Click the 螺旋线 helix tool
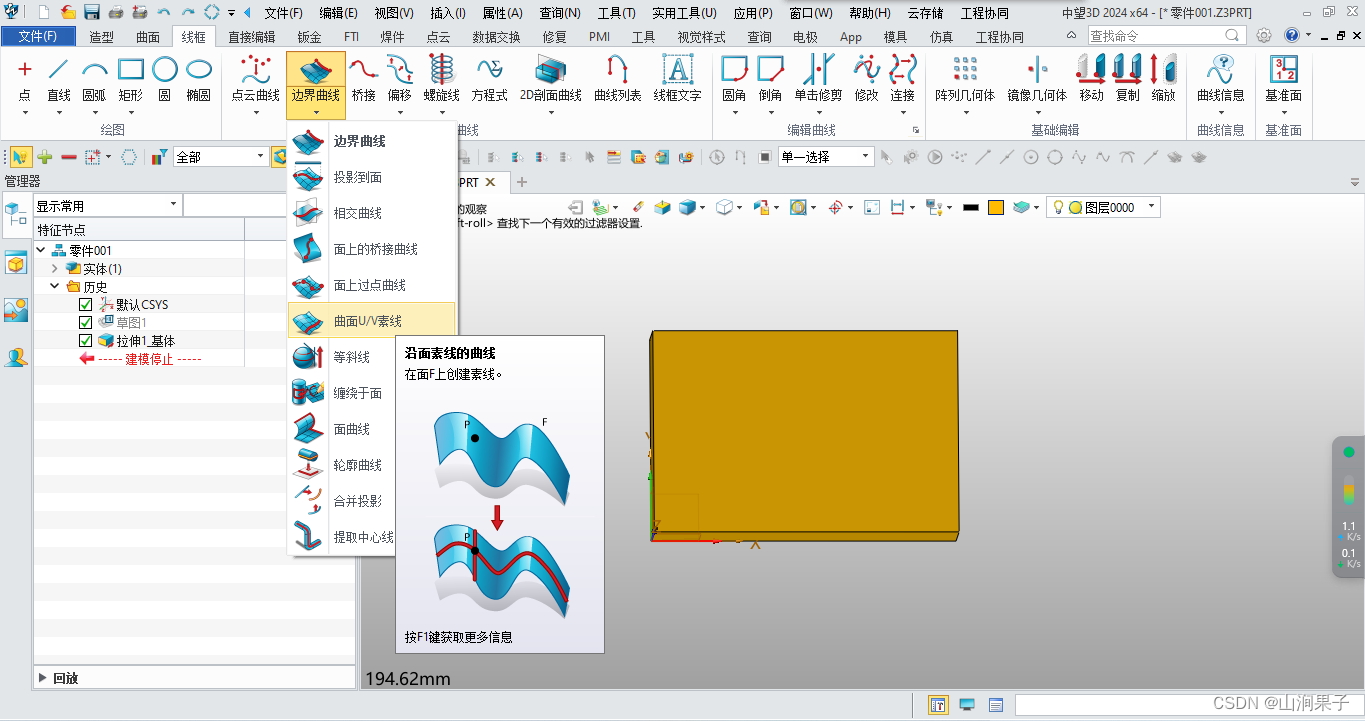This screenshot has width=1365, height=721. coord(441,79)
